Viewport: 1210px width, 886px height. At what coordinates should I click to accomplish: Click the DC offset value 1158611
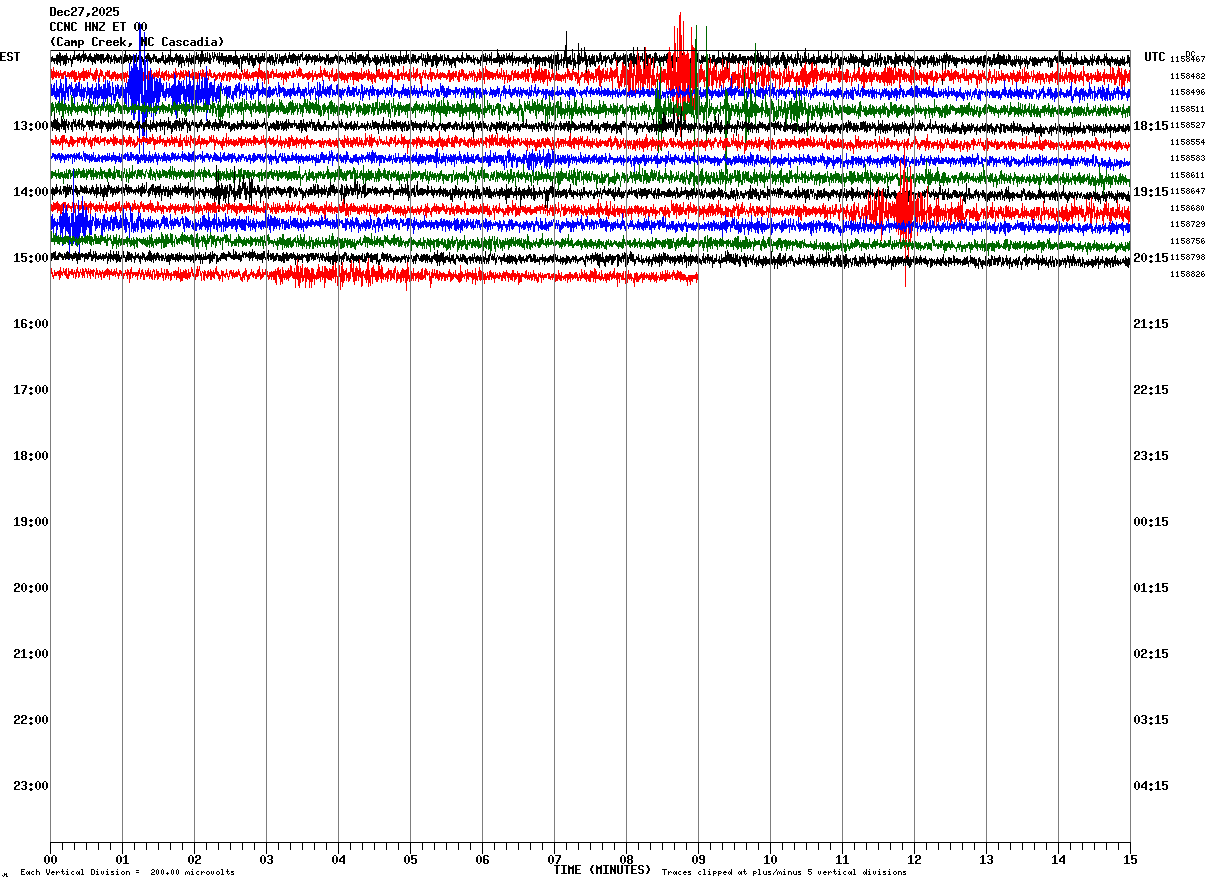tap(1188, 175)
